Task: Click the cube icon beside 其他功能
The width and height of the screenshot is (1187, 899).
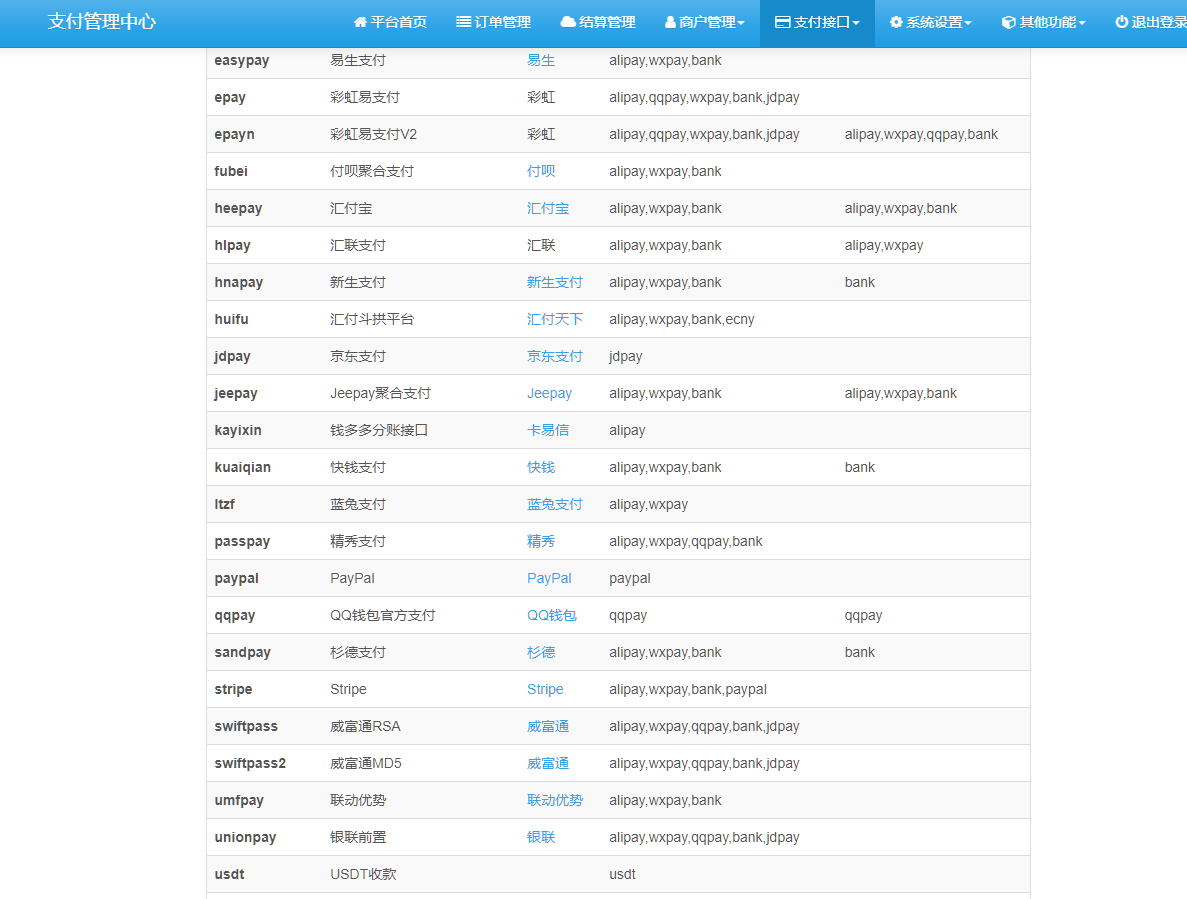Action: 1008,23
